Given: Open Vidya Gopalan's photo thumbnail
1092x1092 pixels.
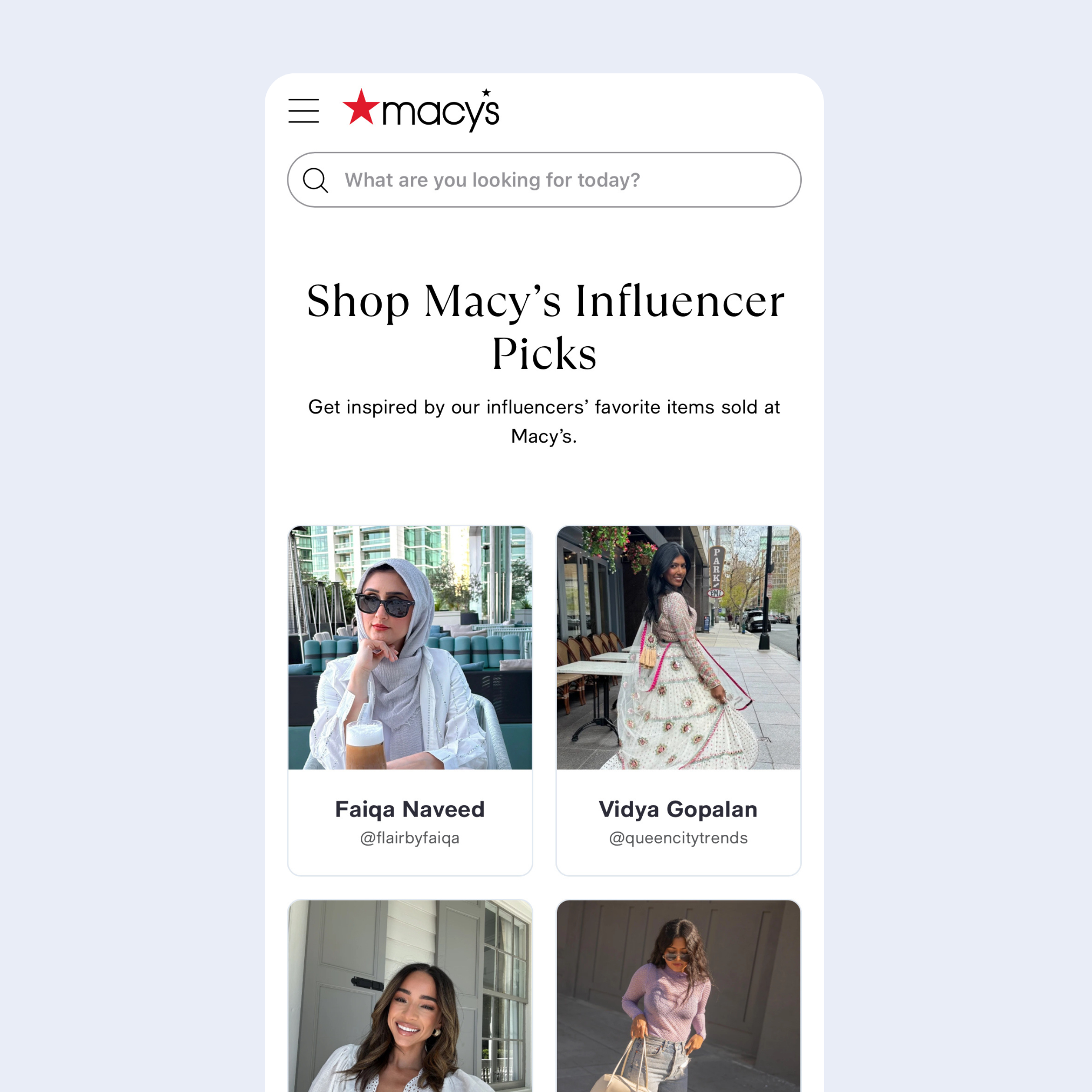Looking at the screenshot, I should click(x=678, y=647).
